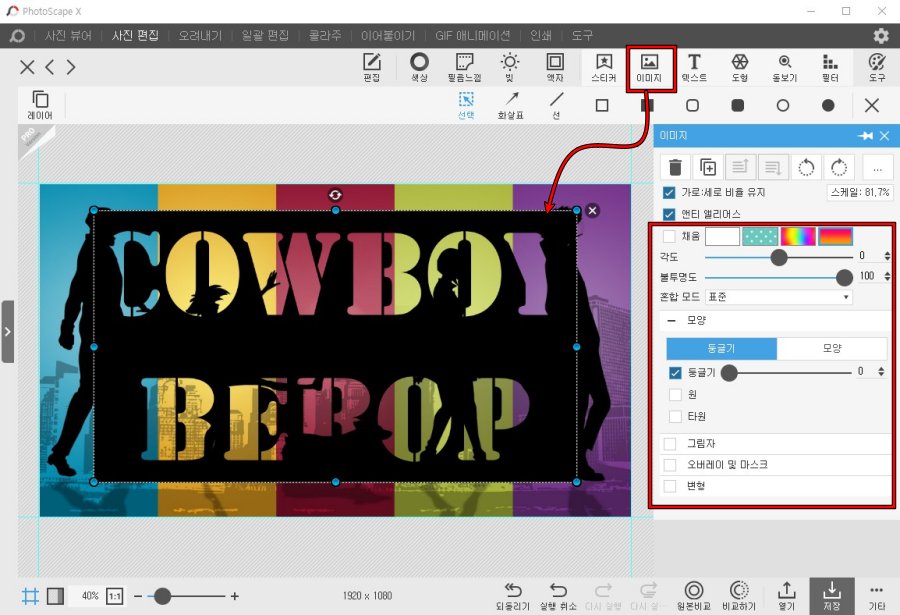Open the 혼합 모드 표준 dropdown

click(779, 297)
